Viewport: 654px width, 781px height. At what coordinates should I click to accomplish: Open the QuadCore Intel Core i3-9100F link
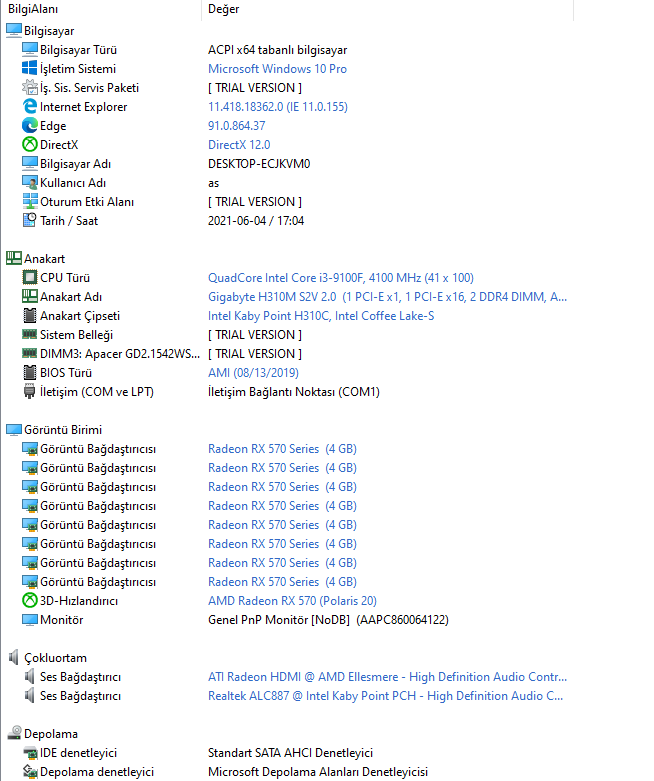coord(341,277)
